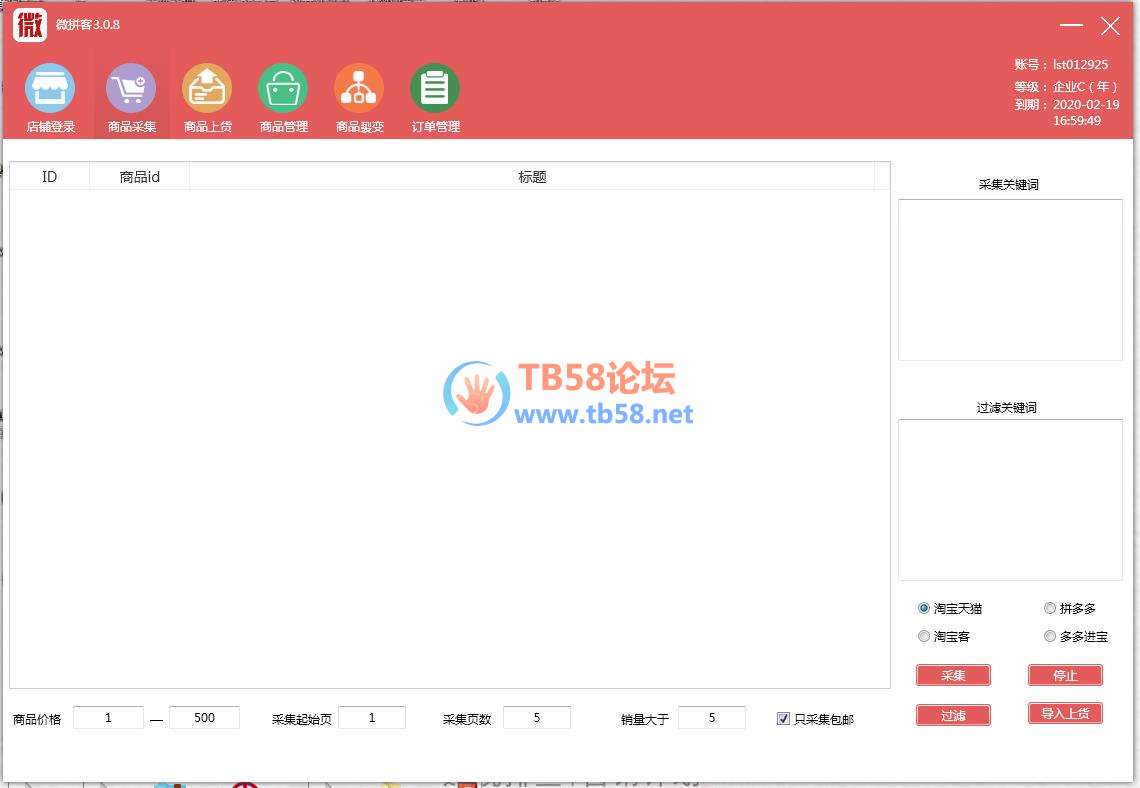Focus the 过滤关键词 text area
This screenshot has width=1140, height=788.
click(x=1011, y=500)
